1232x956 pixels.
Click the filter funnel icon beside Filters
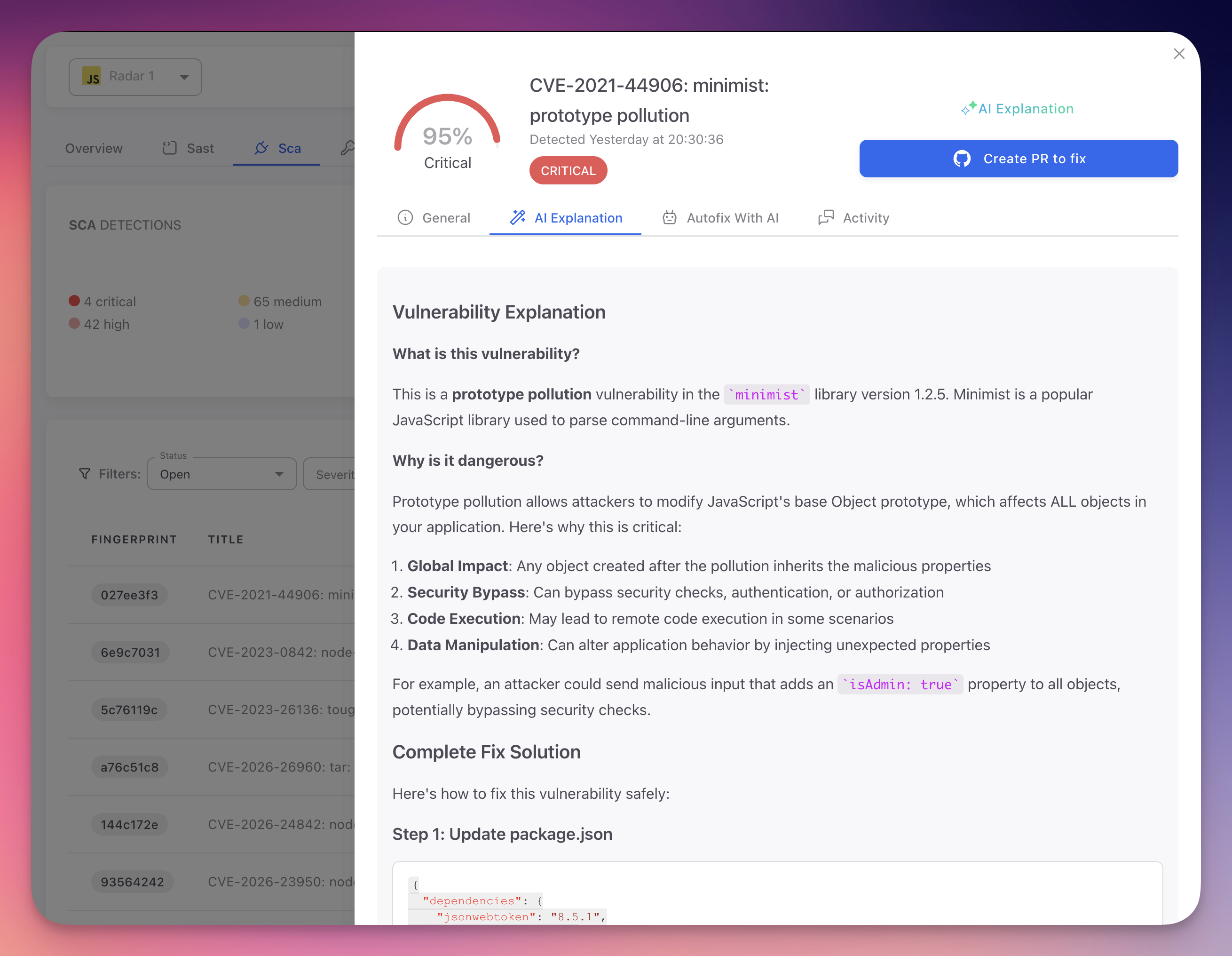point(85,474)
